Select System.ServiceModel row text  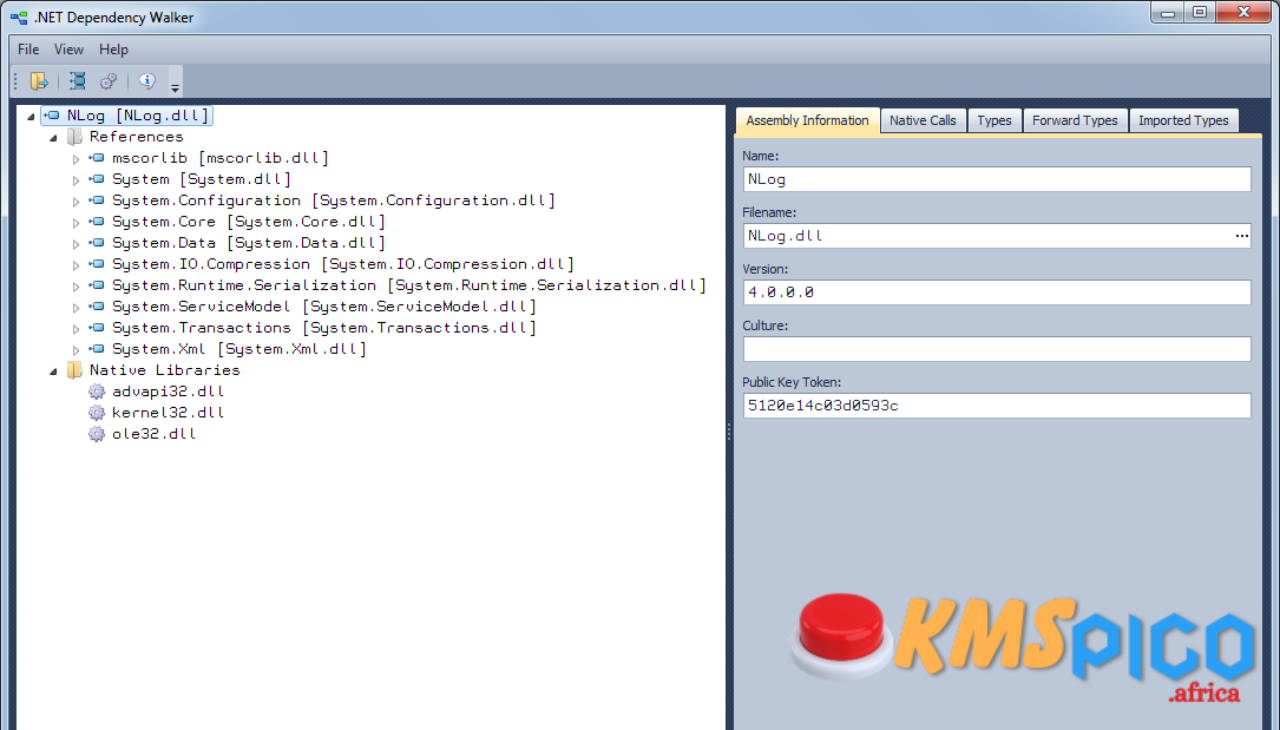tap(324, 306)
